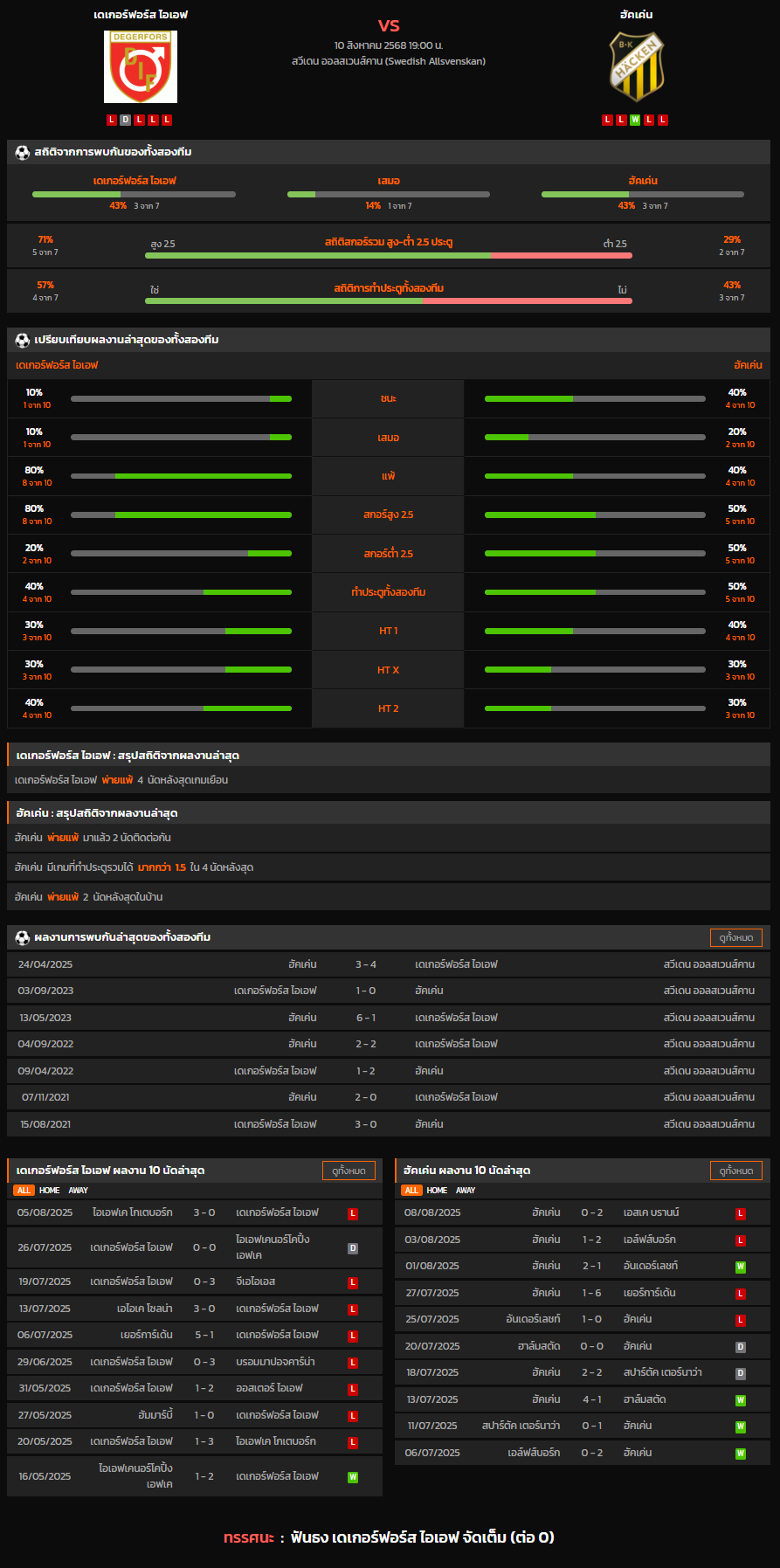Screen dimensions: 780x1568
Task: Click the Swedish Allsvenskan league text in header
Action: click(x=389, y=61)
